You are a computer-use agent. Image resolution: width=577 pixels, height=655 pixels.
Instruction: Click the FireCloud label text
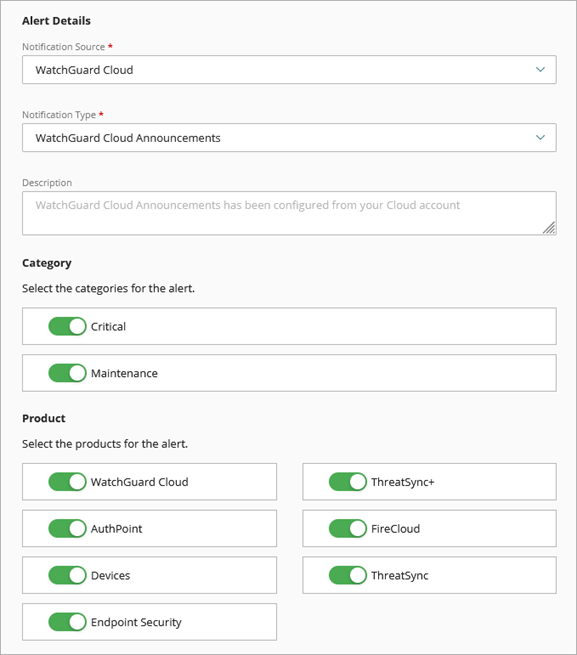396,529
